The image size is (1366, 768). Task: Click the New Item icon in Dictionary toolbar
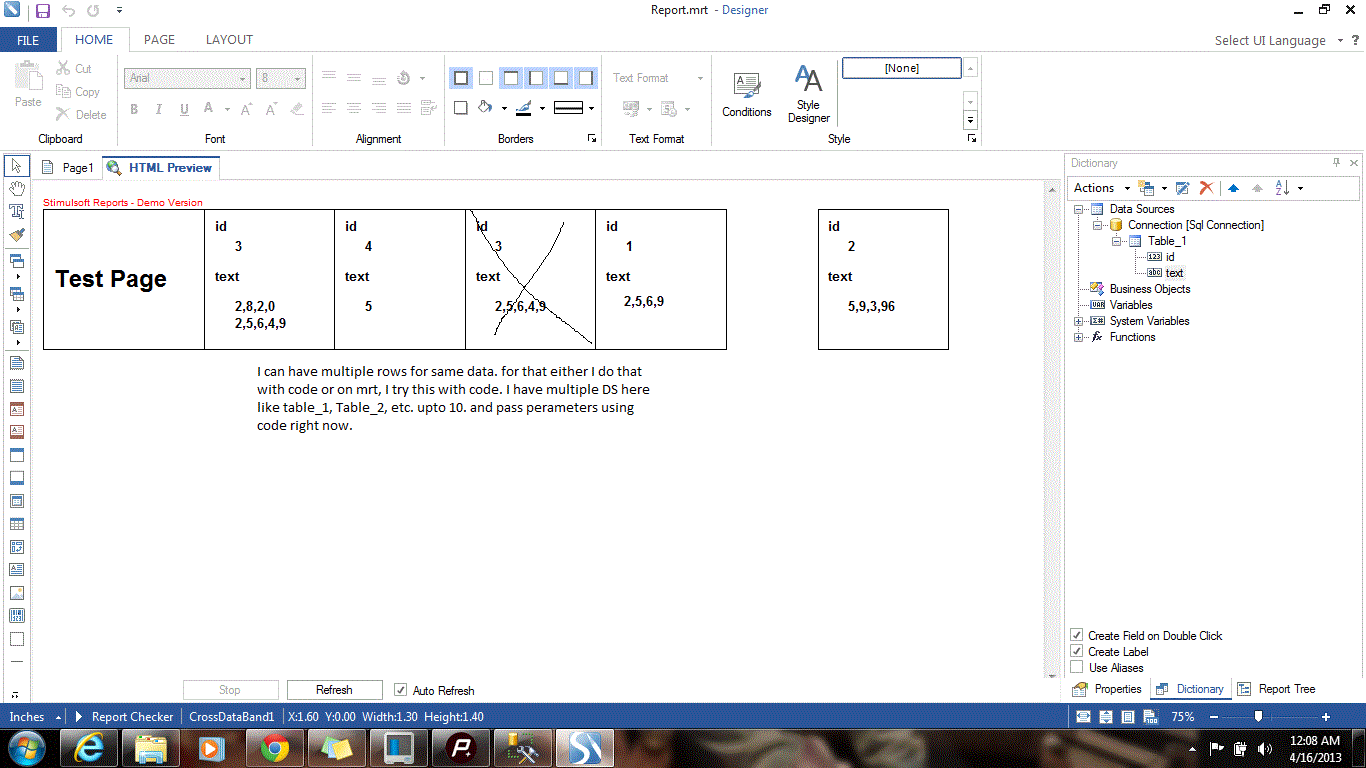[1147, 188]
